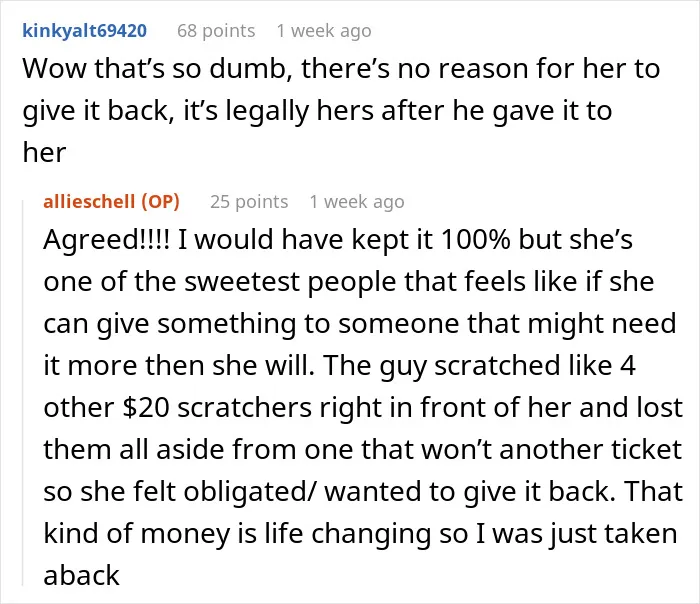
Task: Open the kinkyalt69420 user profile
Action: tap(84, 31)
